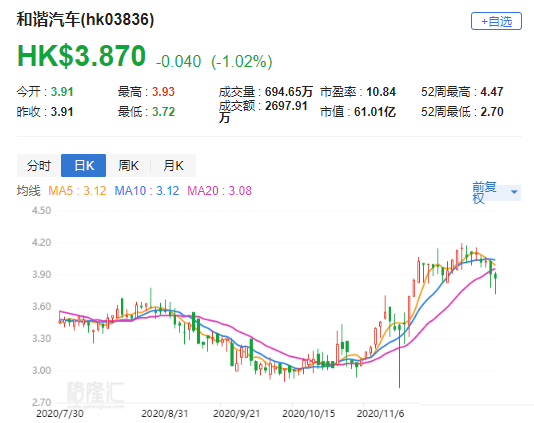Click the 最低 value 3.72
The height and width of the screenshot is (423, 534).
coord(163,112)
